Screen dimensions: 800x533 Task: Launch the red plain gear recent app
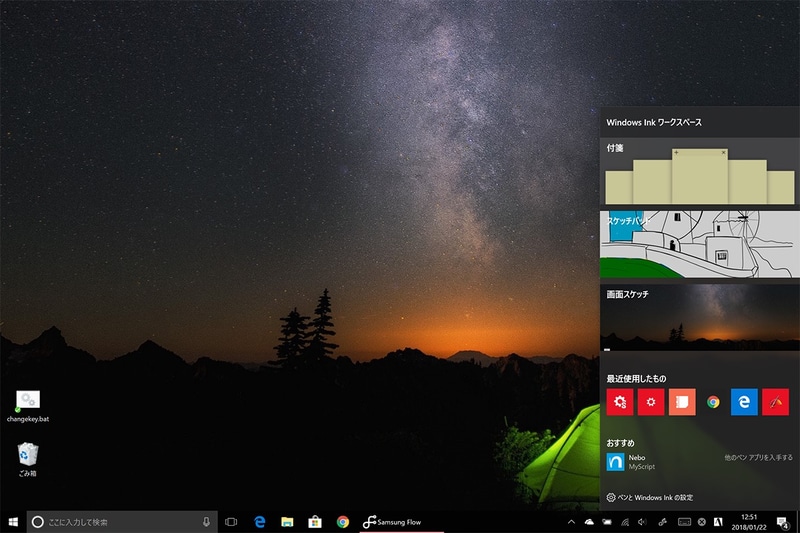click(651, 402)
